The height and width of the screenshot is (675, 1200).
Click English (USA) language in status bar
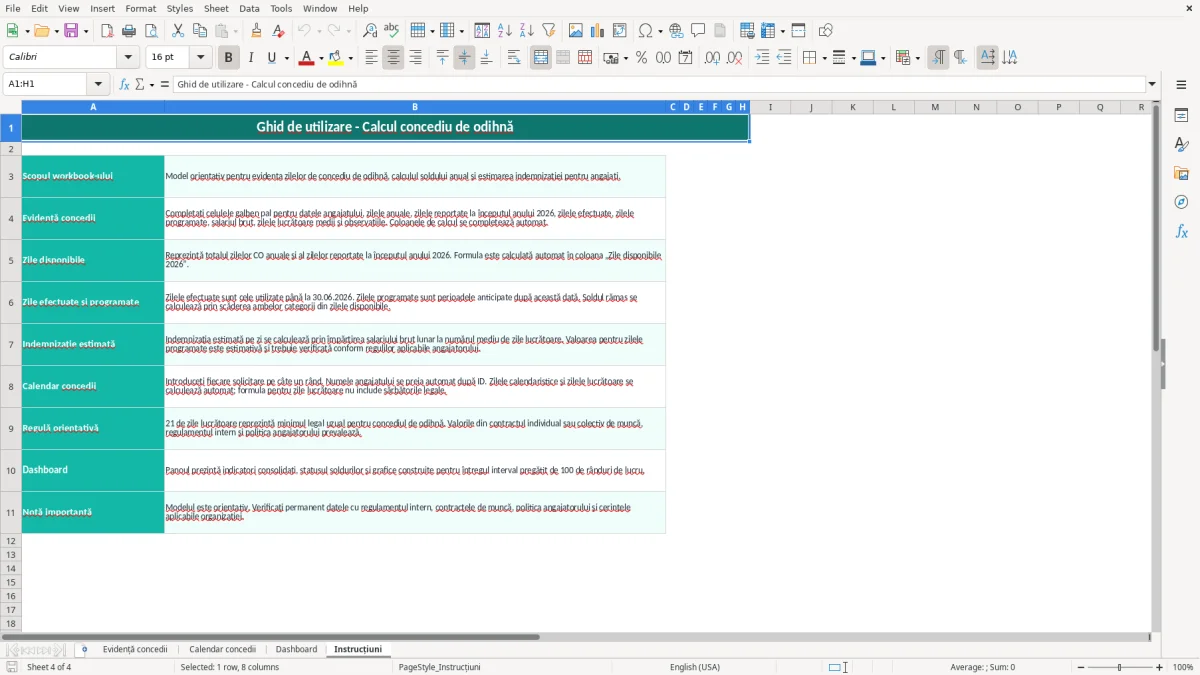tap(694, 667)
